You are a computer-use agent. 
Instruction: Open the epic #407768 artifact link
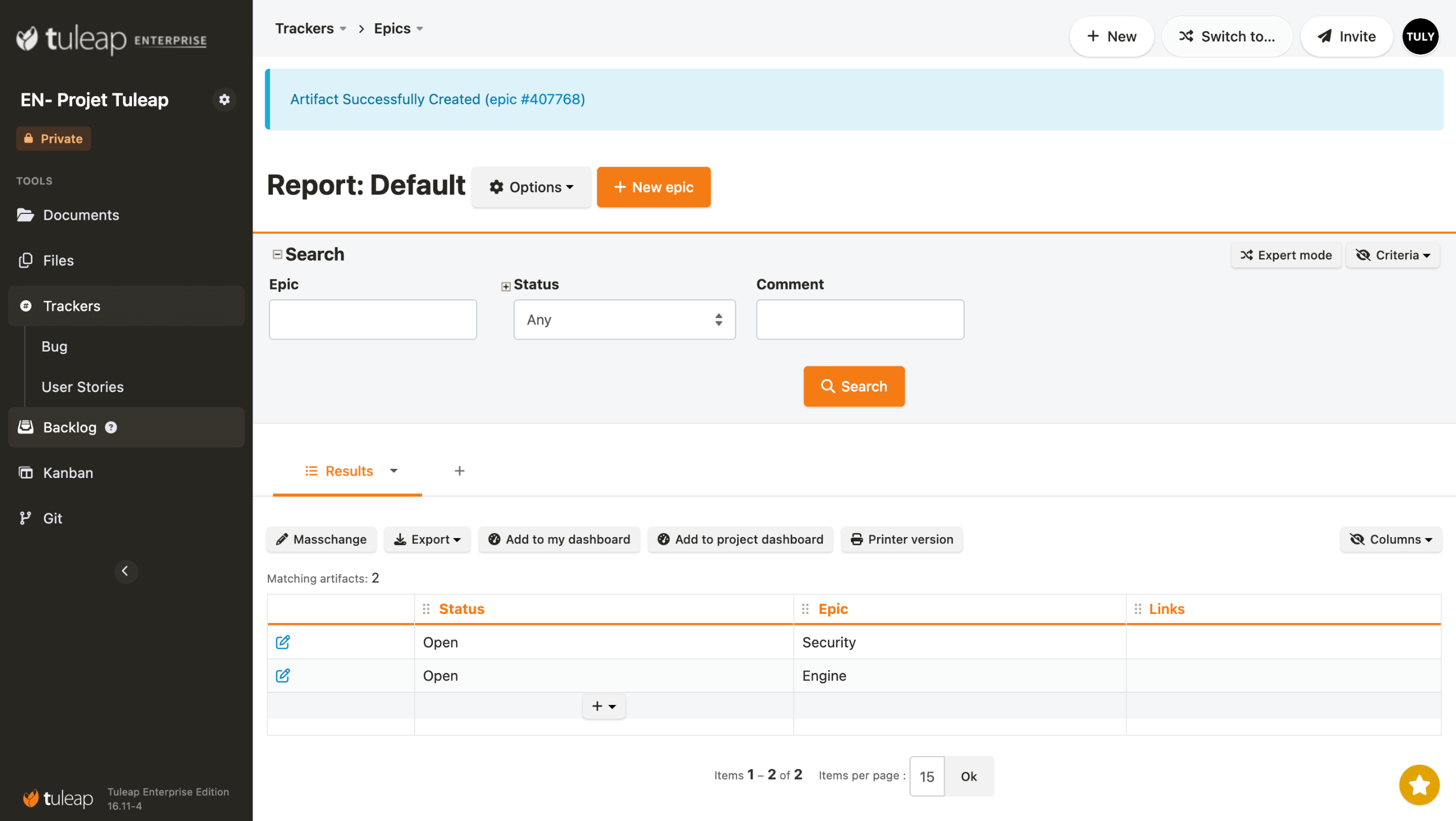[x=535, y=99]
